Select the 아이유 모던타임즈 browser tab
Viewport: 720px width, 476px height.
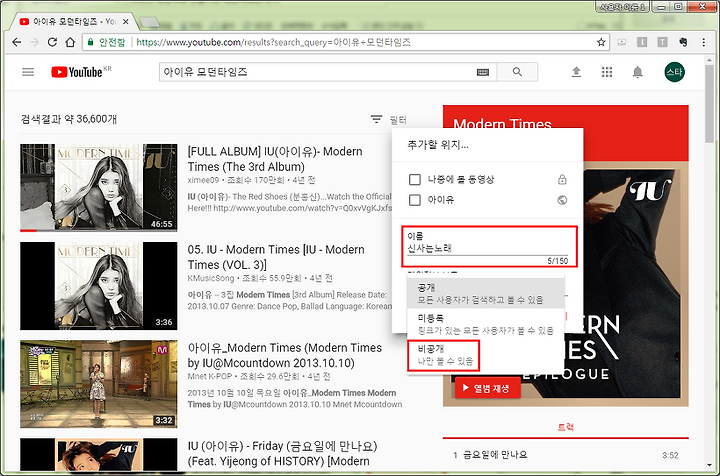pos(73,22)
